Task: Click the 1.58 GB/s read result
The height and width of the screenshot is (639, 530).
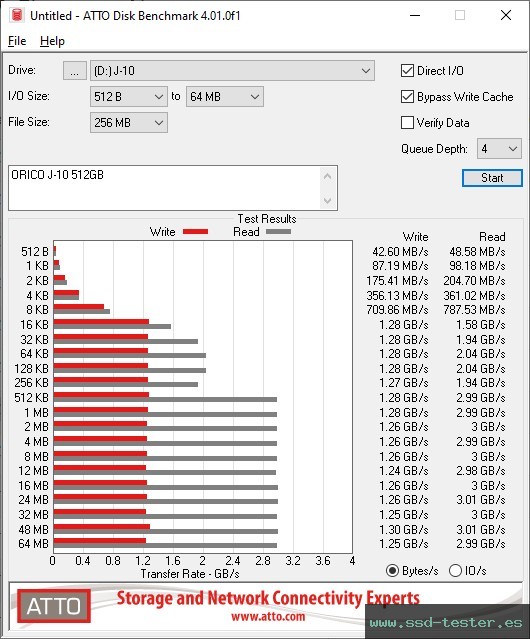Action: (x=481, y=325)
